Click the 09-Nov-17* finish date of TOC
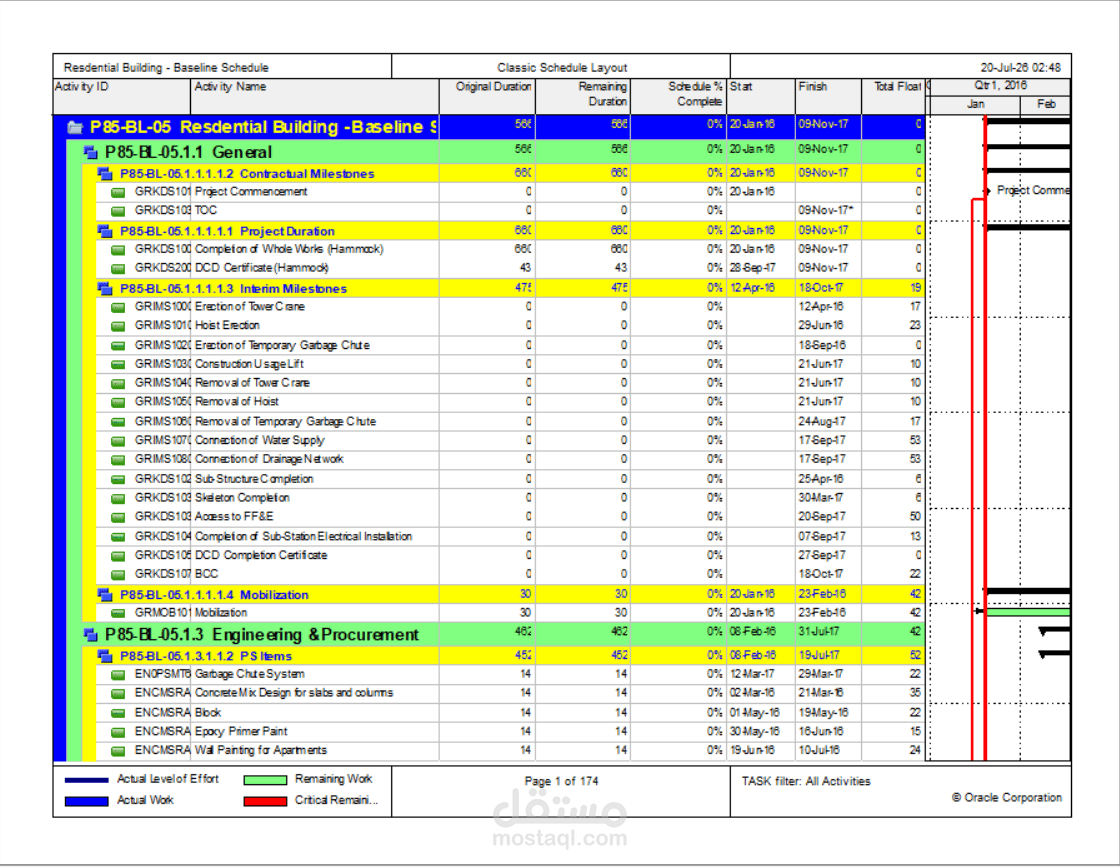This screenshot has height=867, width=1120. [826, 211]
